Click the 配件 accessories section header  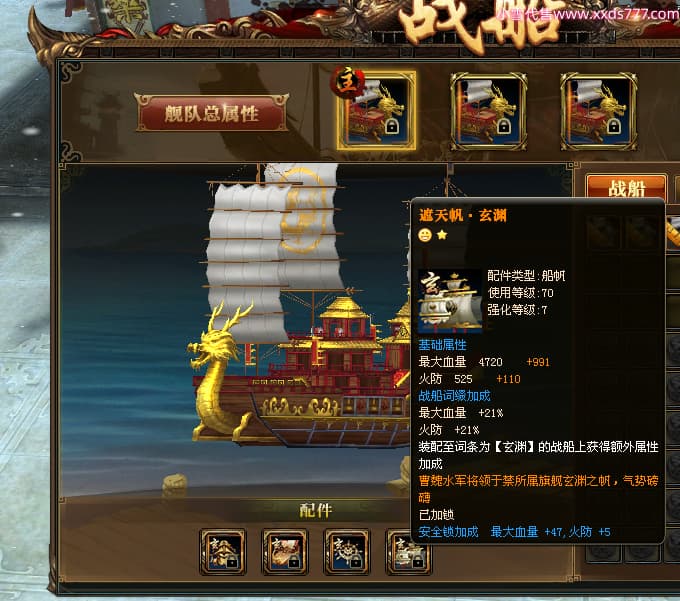click(316, 510)
